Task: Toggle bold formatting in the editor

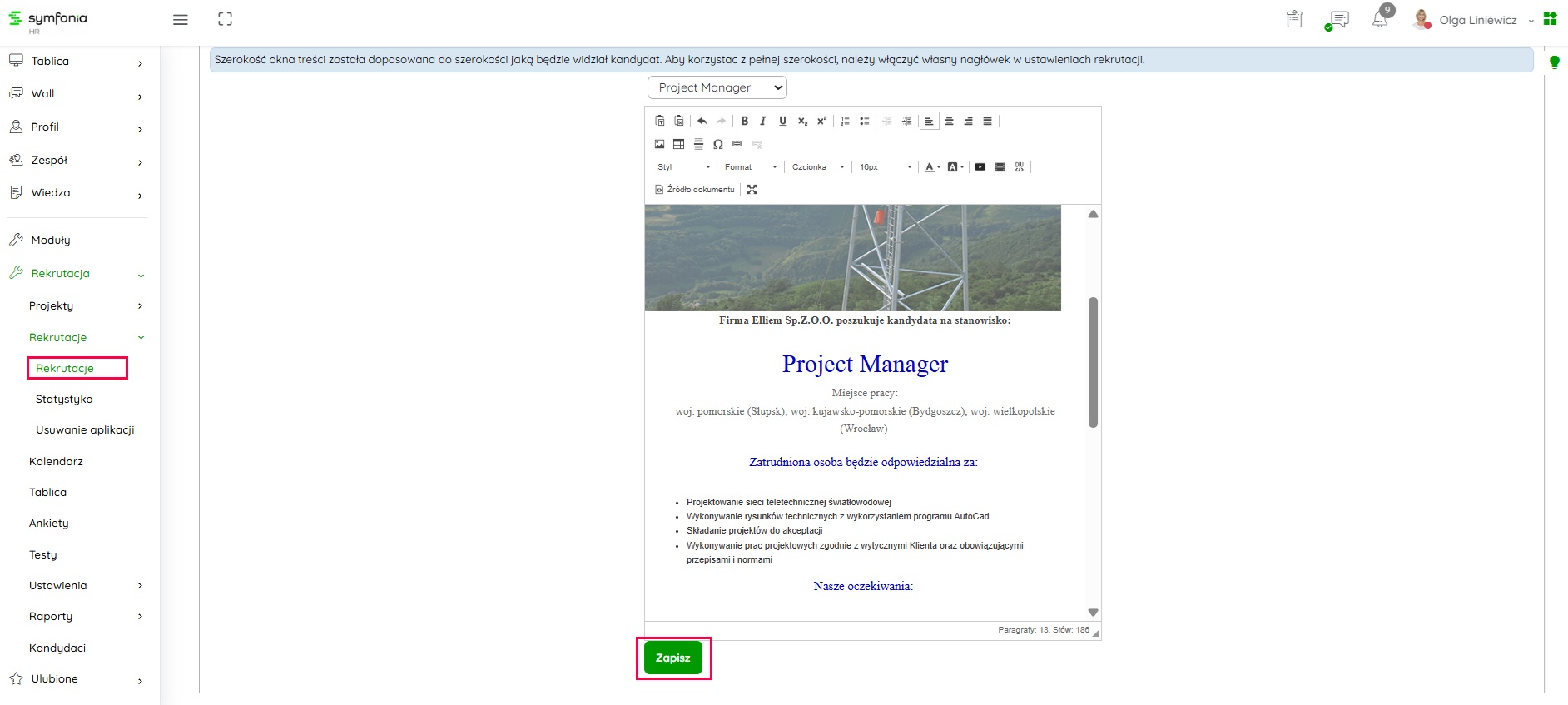Action: 744,121
